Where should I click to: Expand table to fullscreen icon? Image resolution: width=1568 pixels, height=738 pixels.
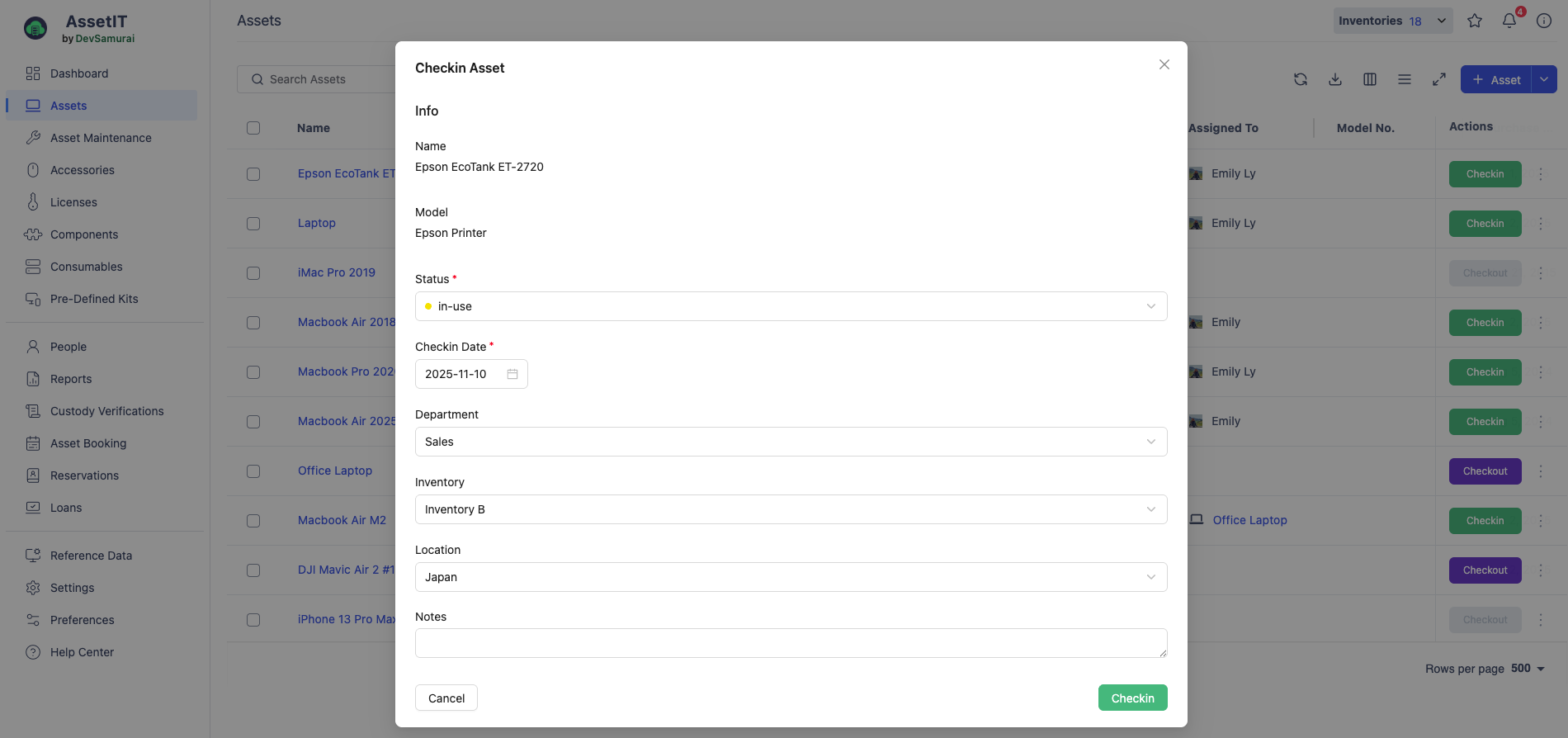click(1439, 79)
